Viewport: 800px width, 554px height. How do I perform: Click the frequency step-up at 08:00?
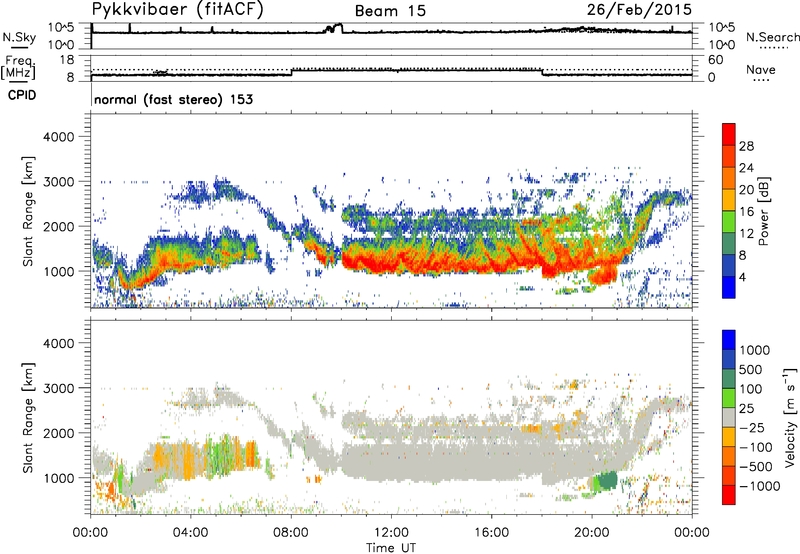pyautogui.click(x=292, y=72)
